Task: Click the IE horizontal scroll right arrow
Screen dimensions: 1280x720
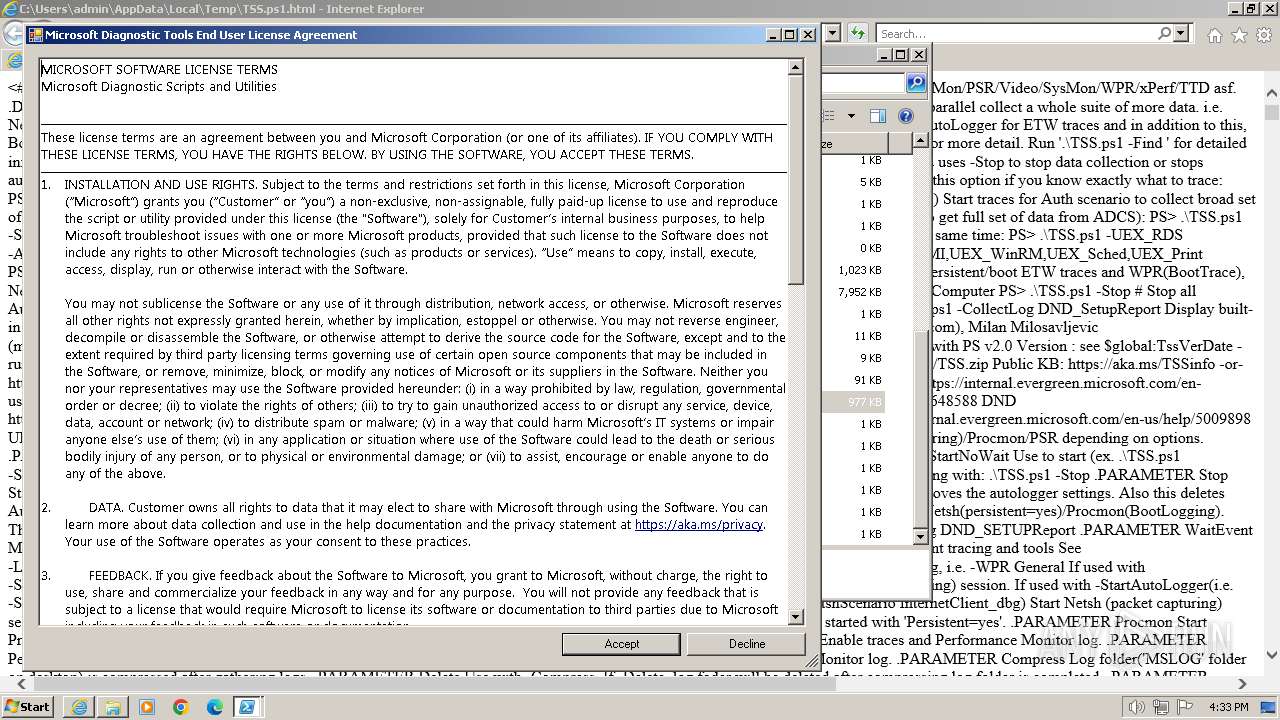Action: tap(1243, 683)
